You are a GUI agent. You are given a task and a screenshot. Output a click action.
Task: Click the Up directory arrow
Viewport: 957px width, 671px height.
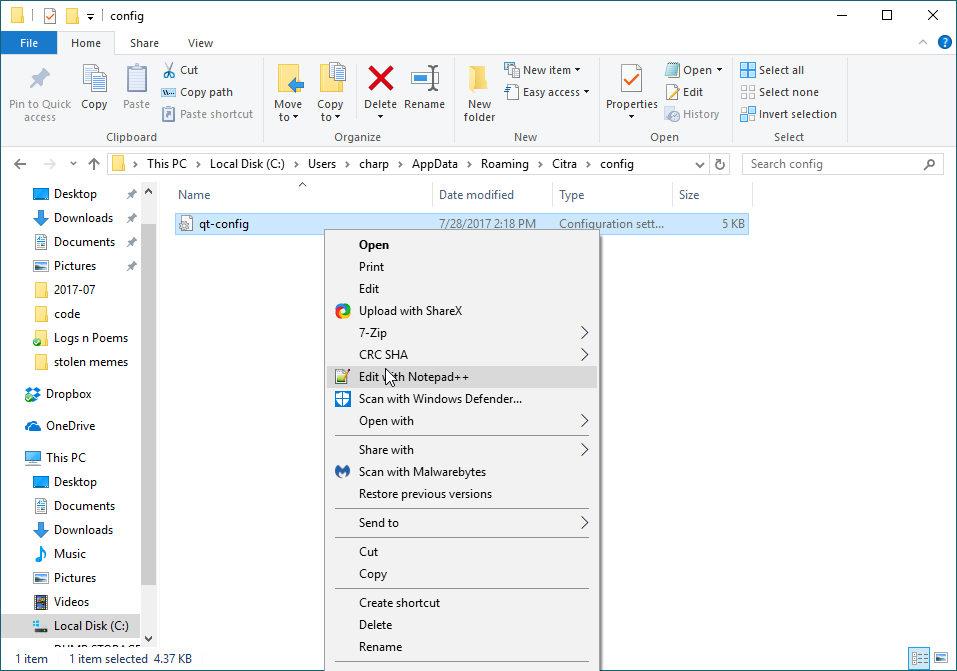pos(94,164)
